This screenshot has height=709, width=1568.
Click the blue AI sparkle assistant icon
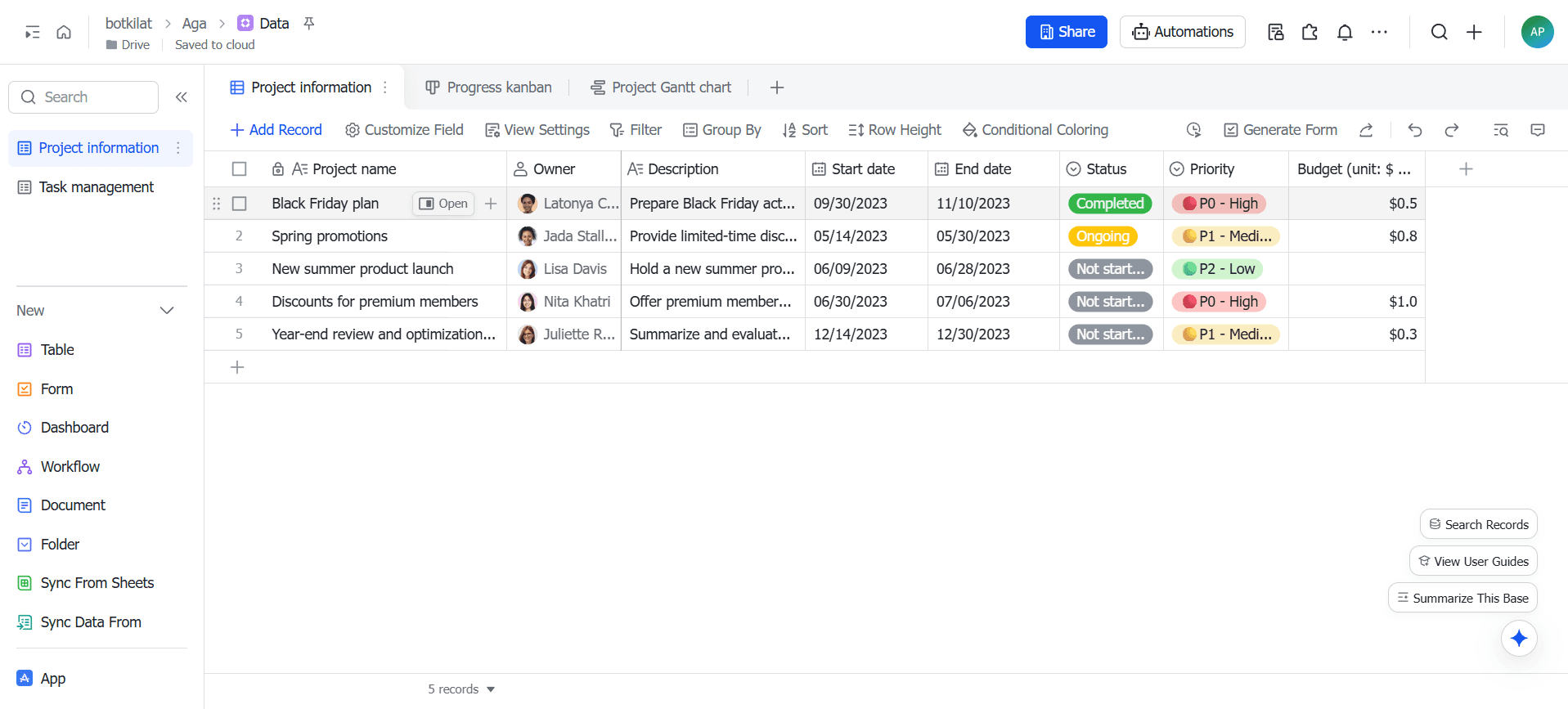tap(1519, 638)
